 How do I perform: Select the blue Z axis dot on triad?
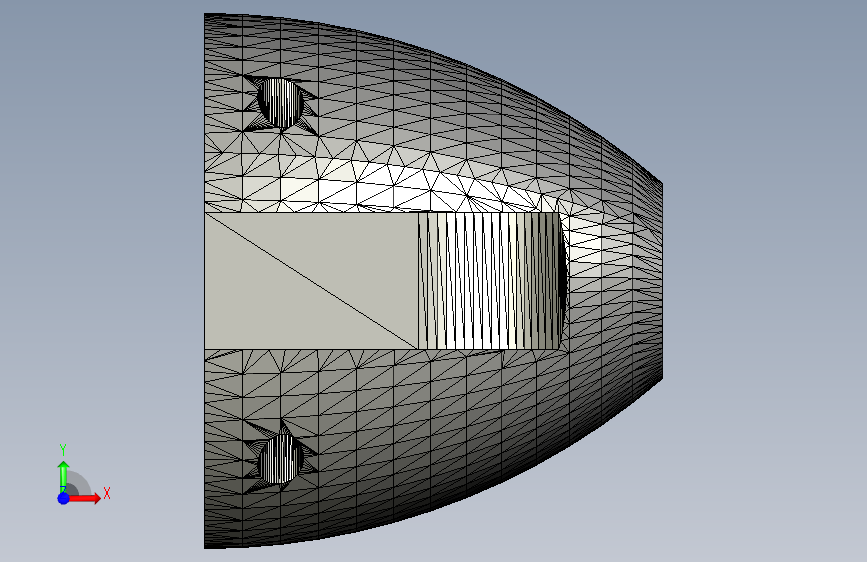(x=63, y=498)
